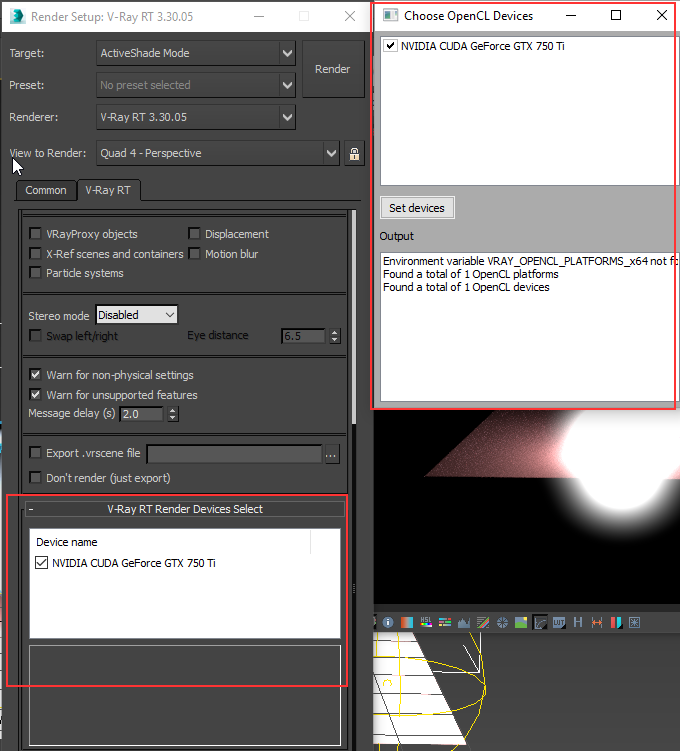Collapse V-Ray RT Render Devices Select rollout
The image size is (680, 751).
click(184, 509)
